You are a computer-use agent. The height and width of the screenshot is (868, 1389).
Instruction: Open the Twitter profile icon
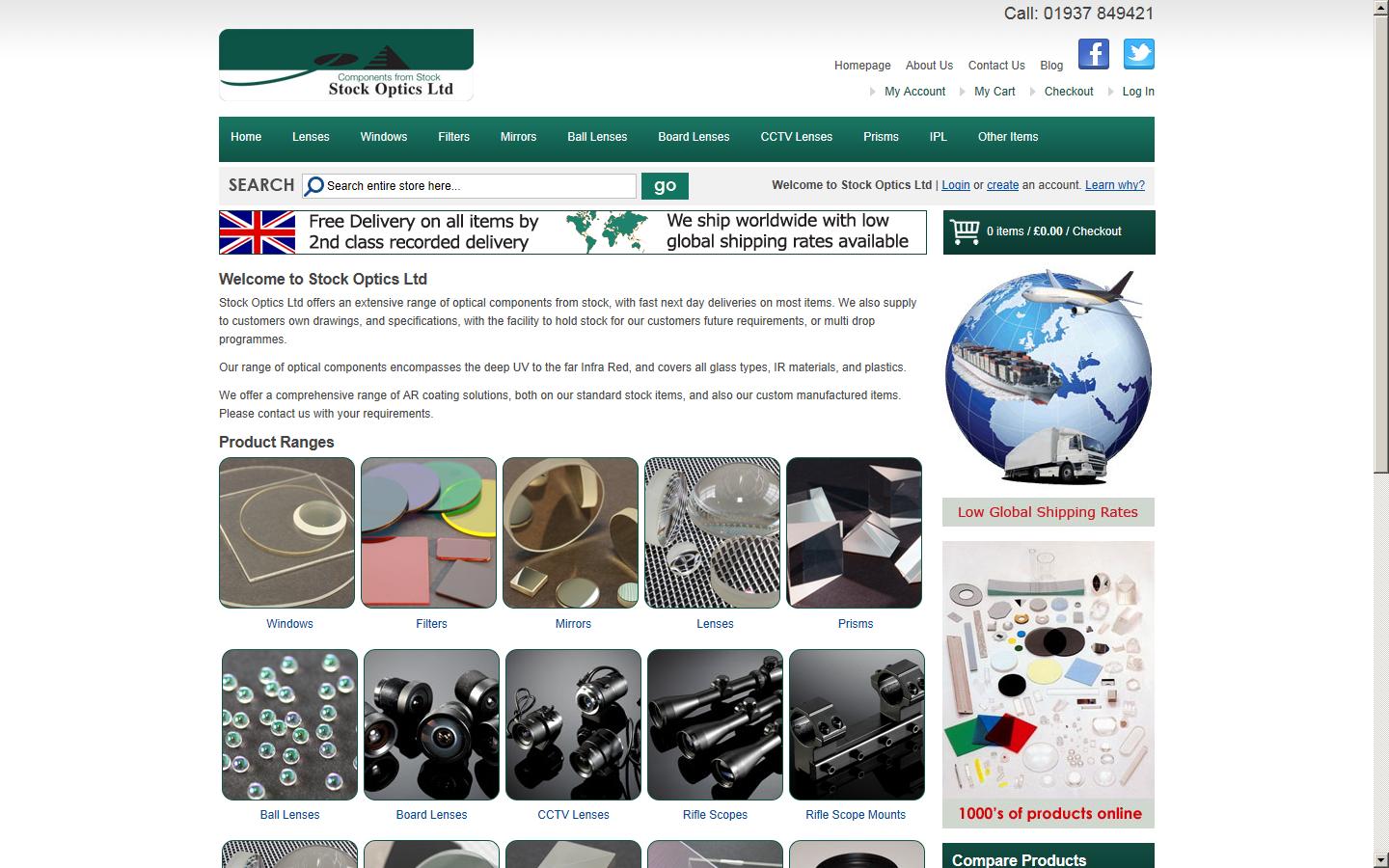[x=1138, y=54]
